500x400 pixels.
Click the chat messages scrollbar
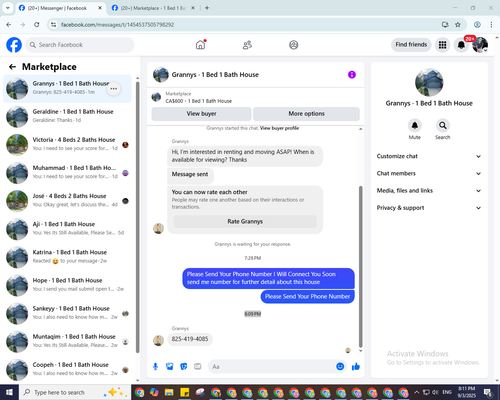[x=360, y=267]
